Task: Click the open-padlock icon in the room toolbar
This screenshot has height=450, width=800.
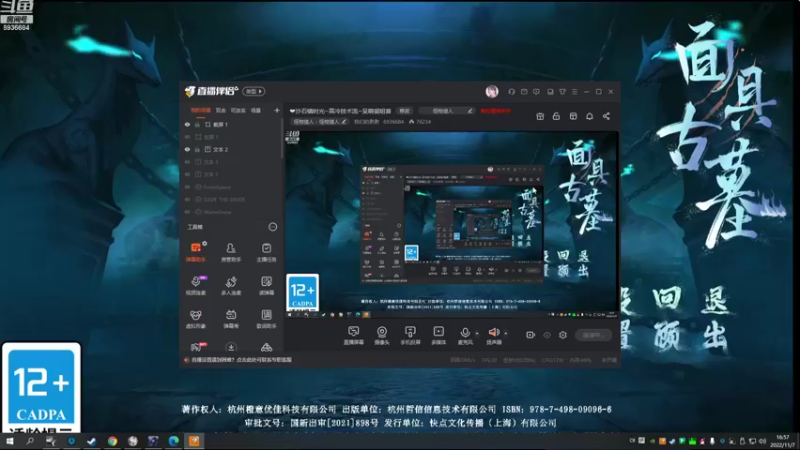Action: (556, 116)
